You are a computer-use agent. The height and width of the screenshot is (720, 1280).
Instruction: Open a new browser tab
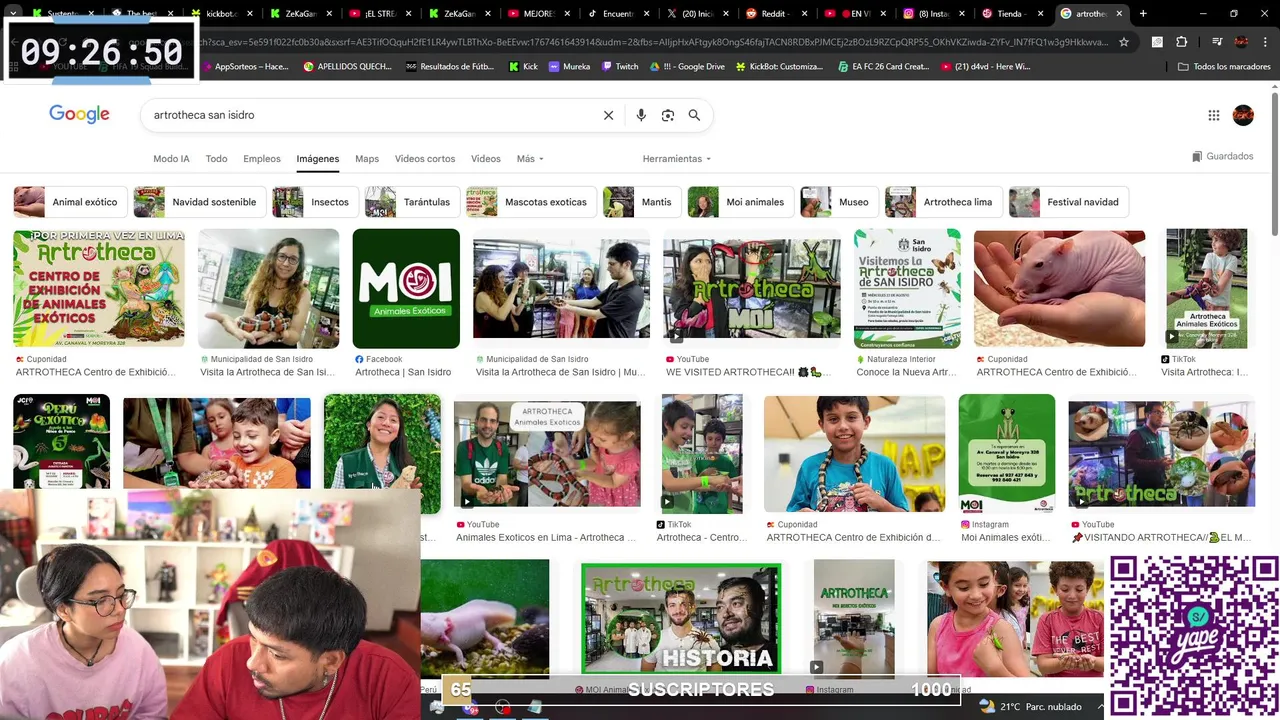(1143, 14)
